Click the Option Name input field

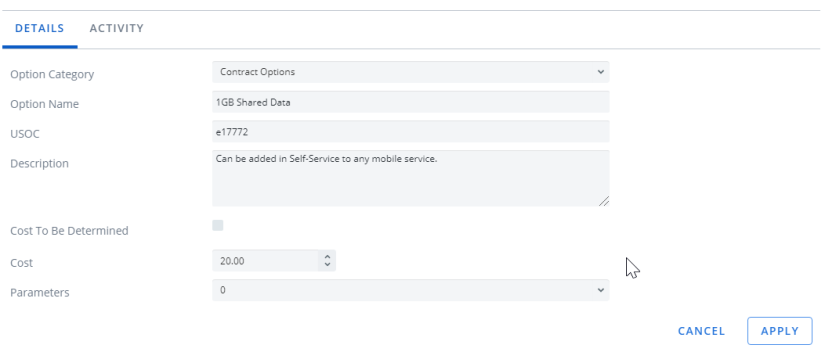click(410, 102)
